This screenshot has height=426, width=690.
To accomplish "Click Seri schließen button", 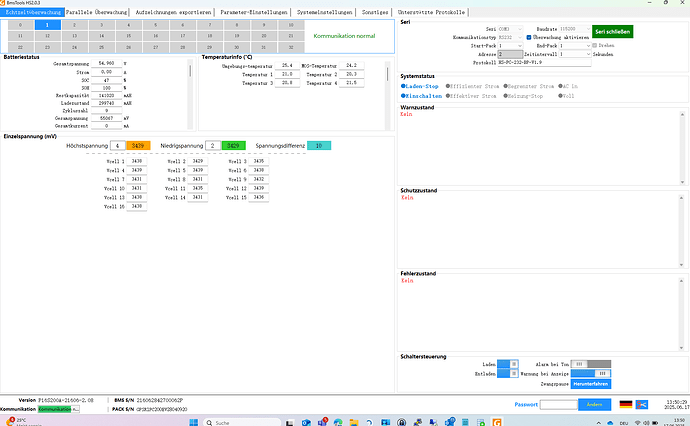I will point(613,32).
